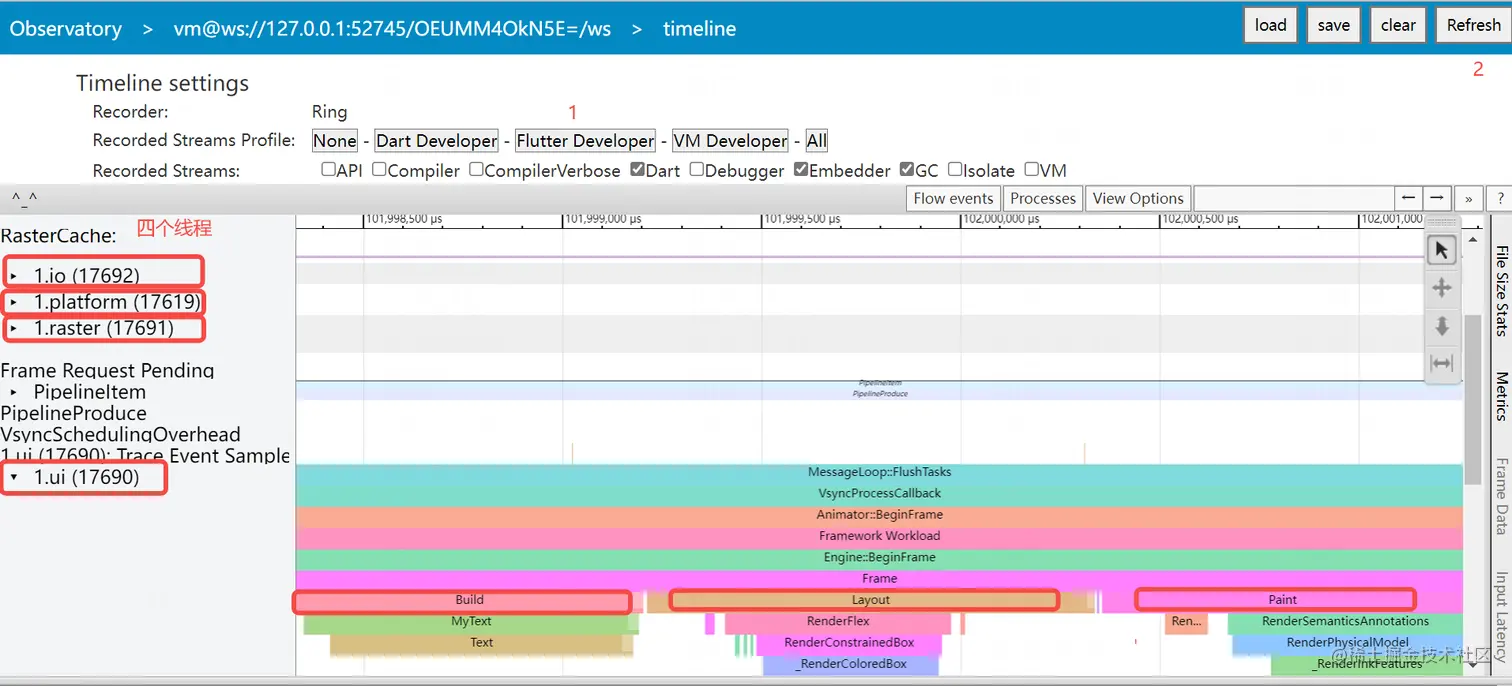Select the Dart Developer streams profile
Viewport: 1512px width, 686px height.
437,141
